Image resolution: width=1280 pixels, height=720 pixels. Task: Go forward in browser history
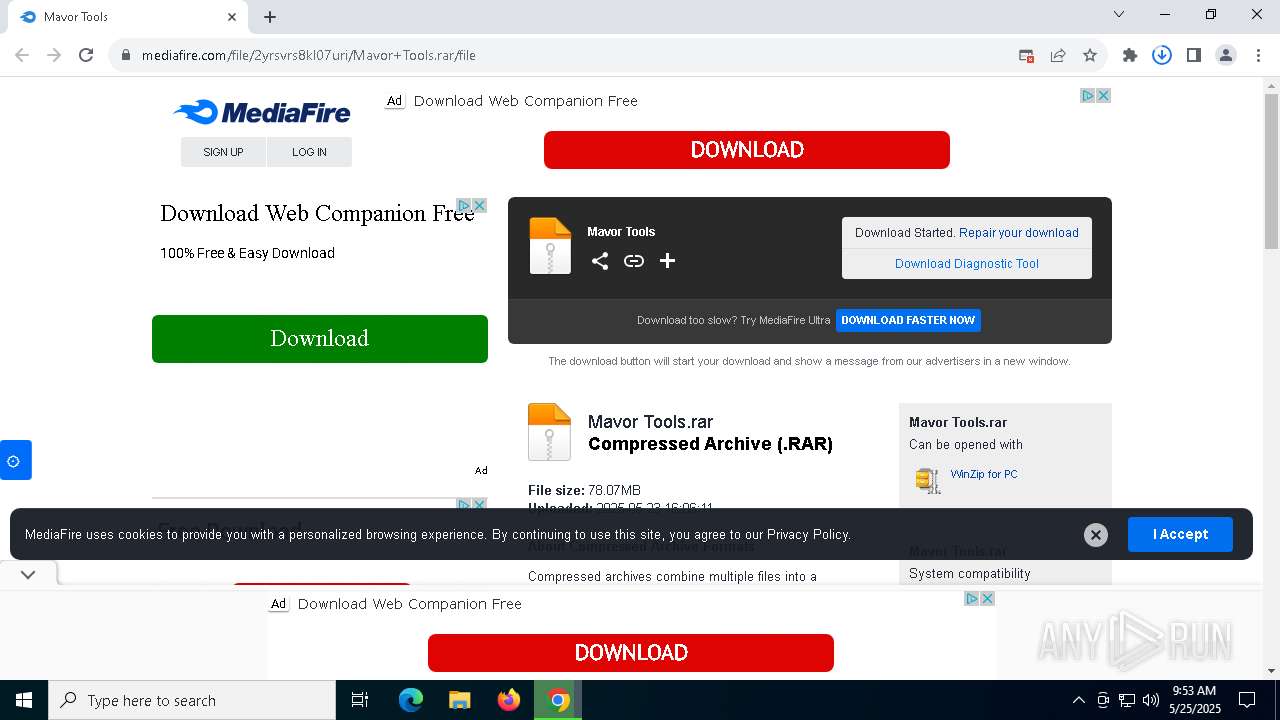pyautogui.click(x=54, y=55)
